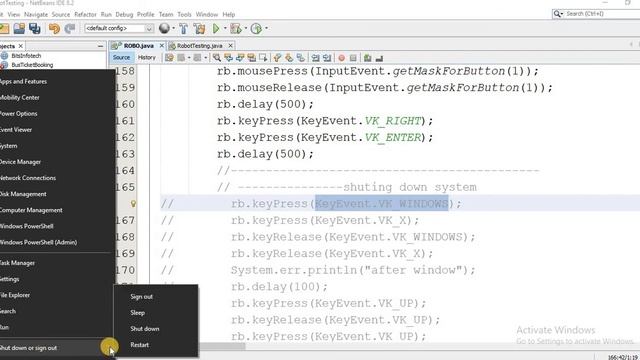Viewport: 640px width, 360px height.
Task: Click the Find Next Occurrence icon
Action: click(240, 58)
